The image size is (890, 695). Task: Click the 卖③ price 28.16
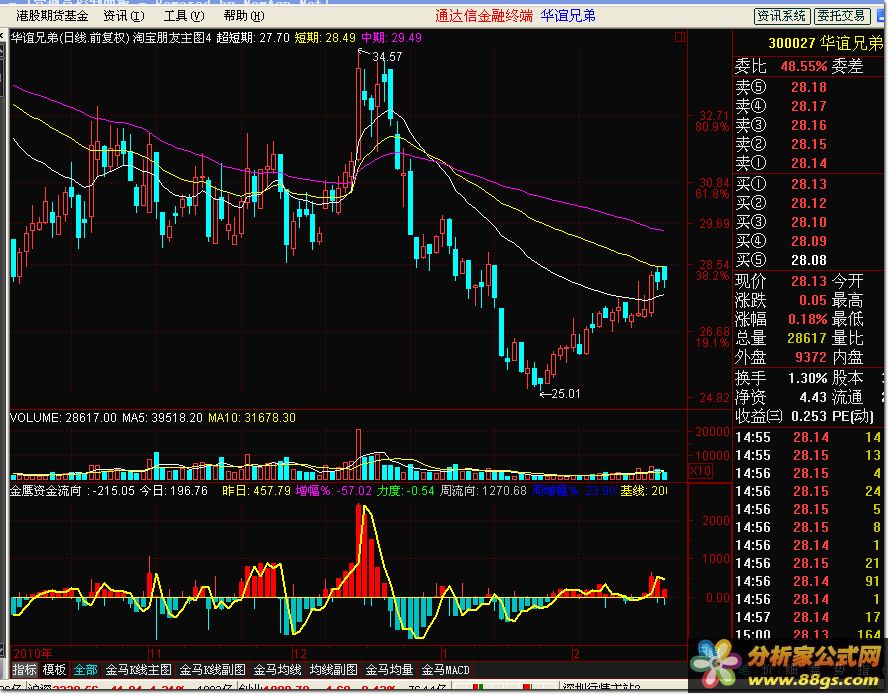coord(809,125)
